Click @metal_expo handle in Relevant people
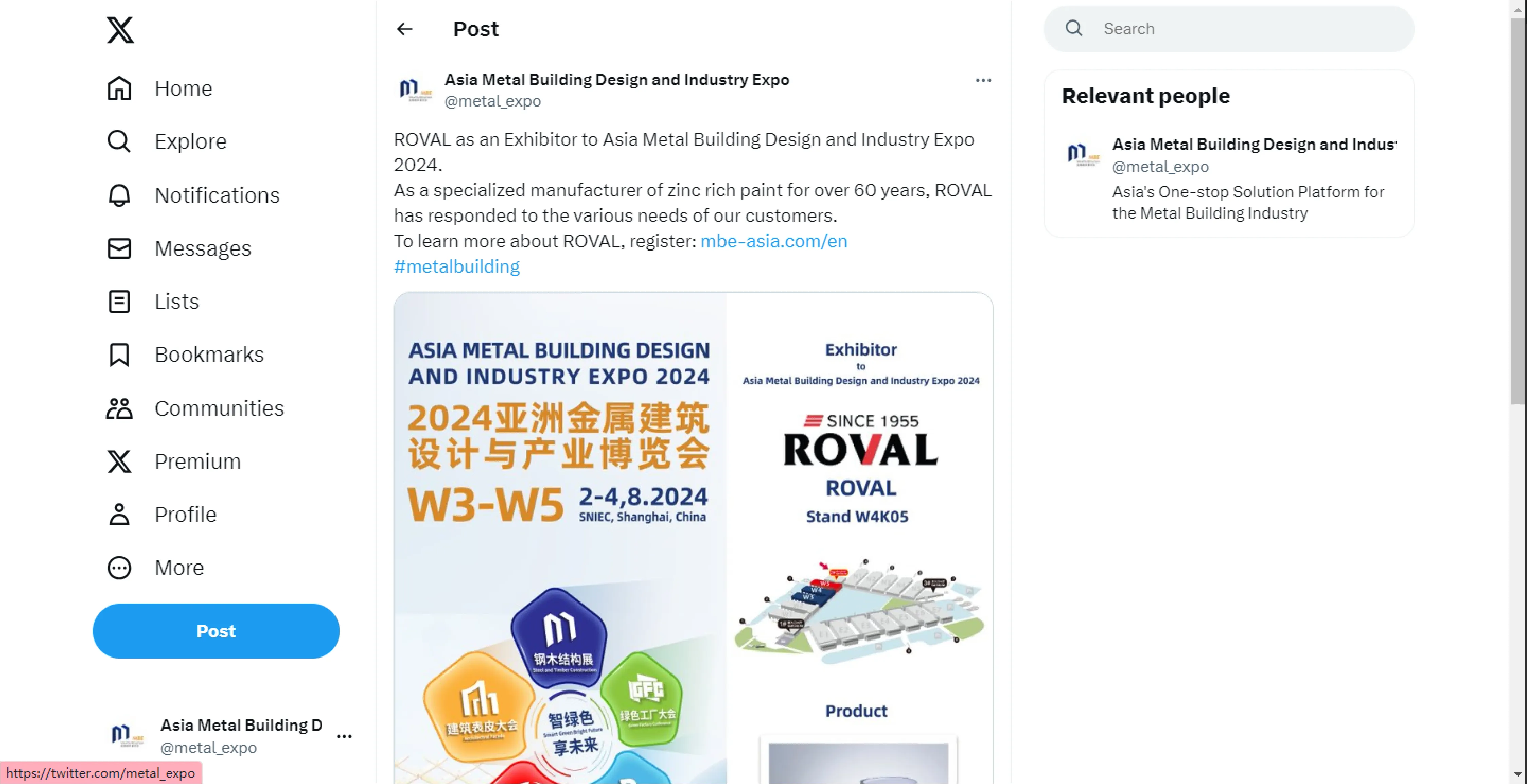 [1160, 167]
